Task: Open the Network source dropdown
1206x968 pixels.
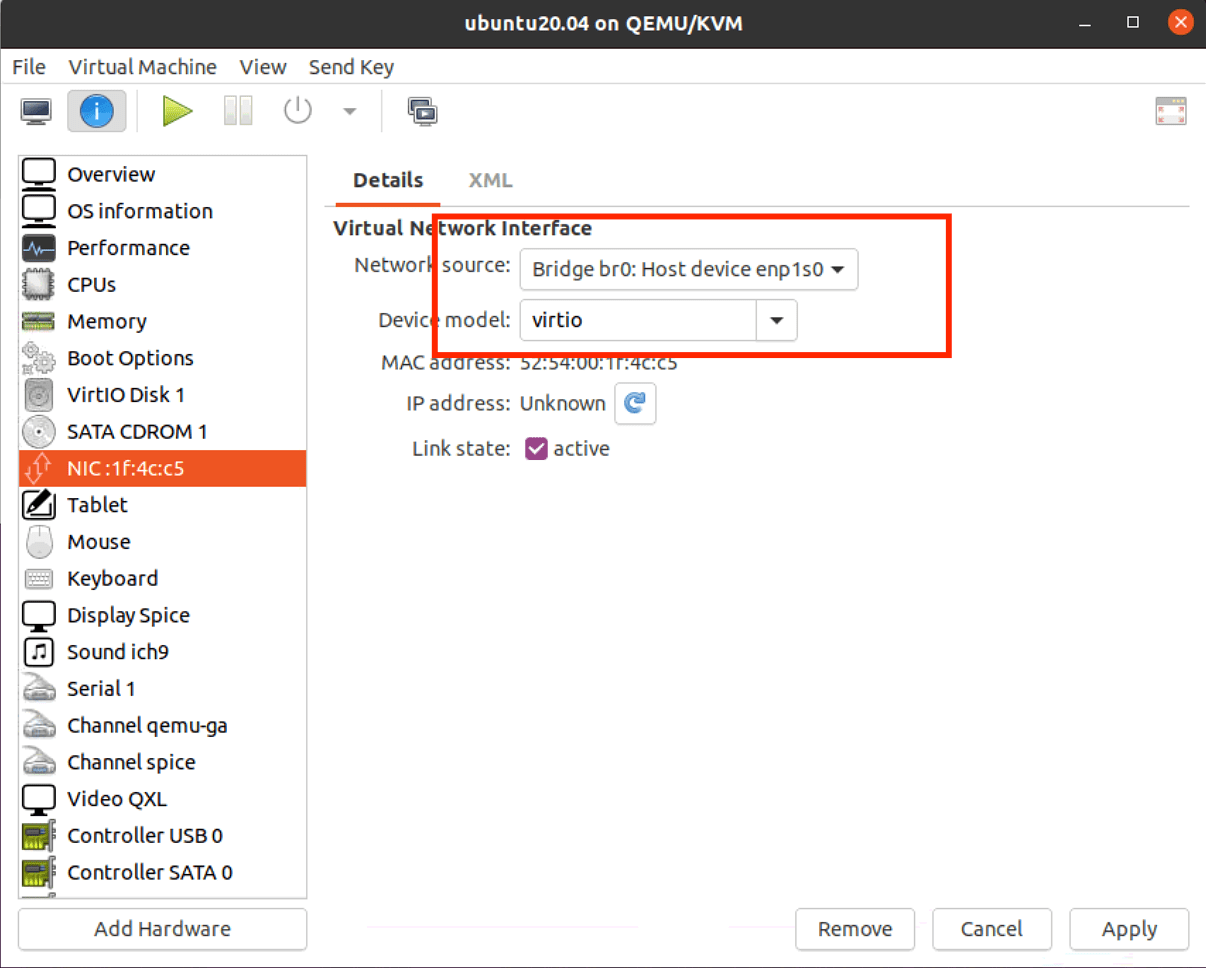Action: 688,269
